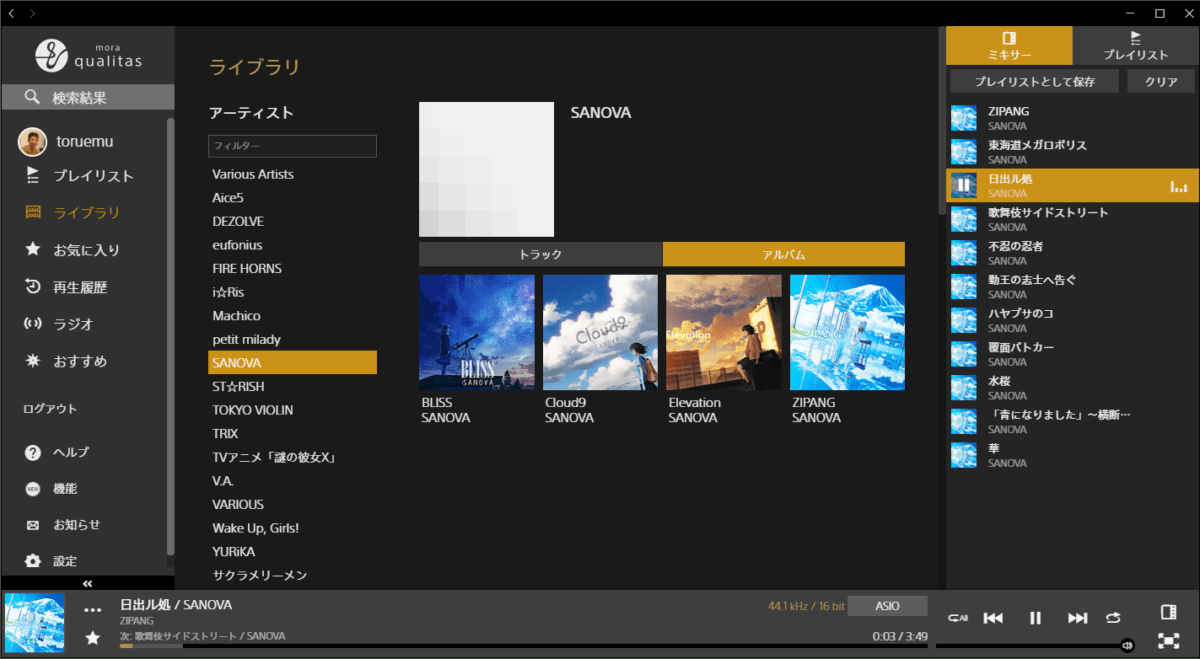Select artist Aice5

(x=292, y=198)
